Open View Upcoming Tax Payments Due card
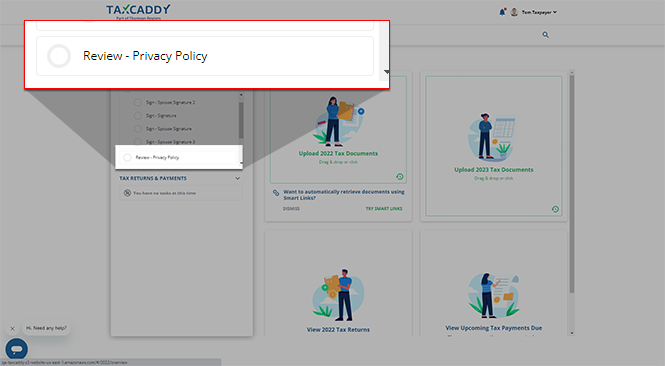Screen dimensions: 665x366 (x=494, y=284)
